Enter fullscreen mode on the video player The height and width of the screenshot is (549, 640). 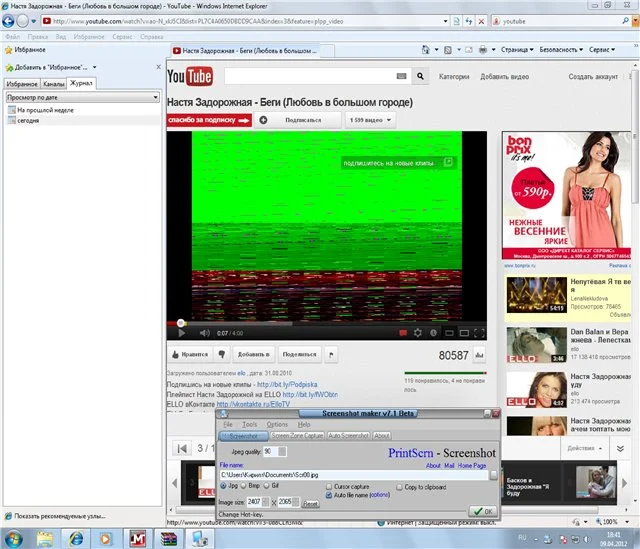click(x=480, y=333)
